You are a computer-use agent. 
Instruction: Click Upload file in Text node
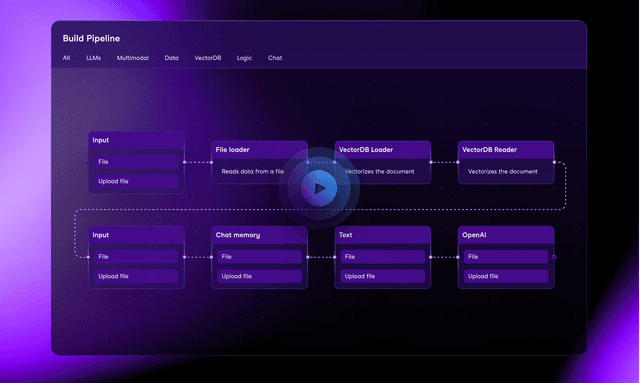coord(383,276)
